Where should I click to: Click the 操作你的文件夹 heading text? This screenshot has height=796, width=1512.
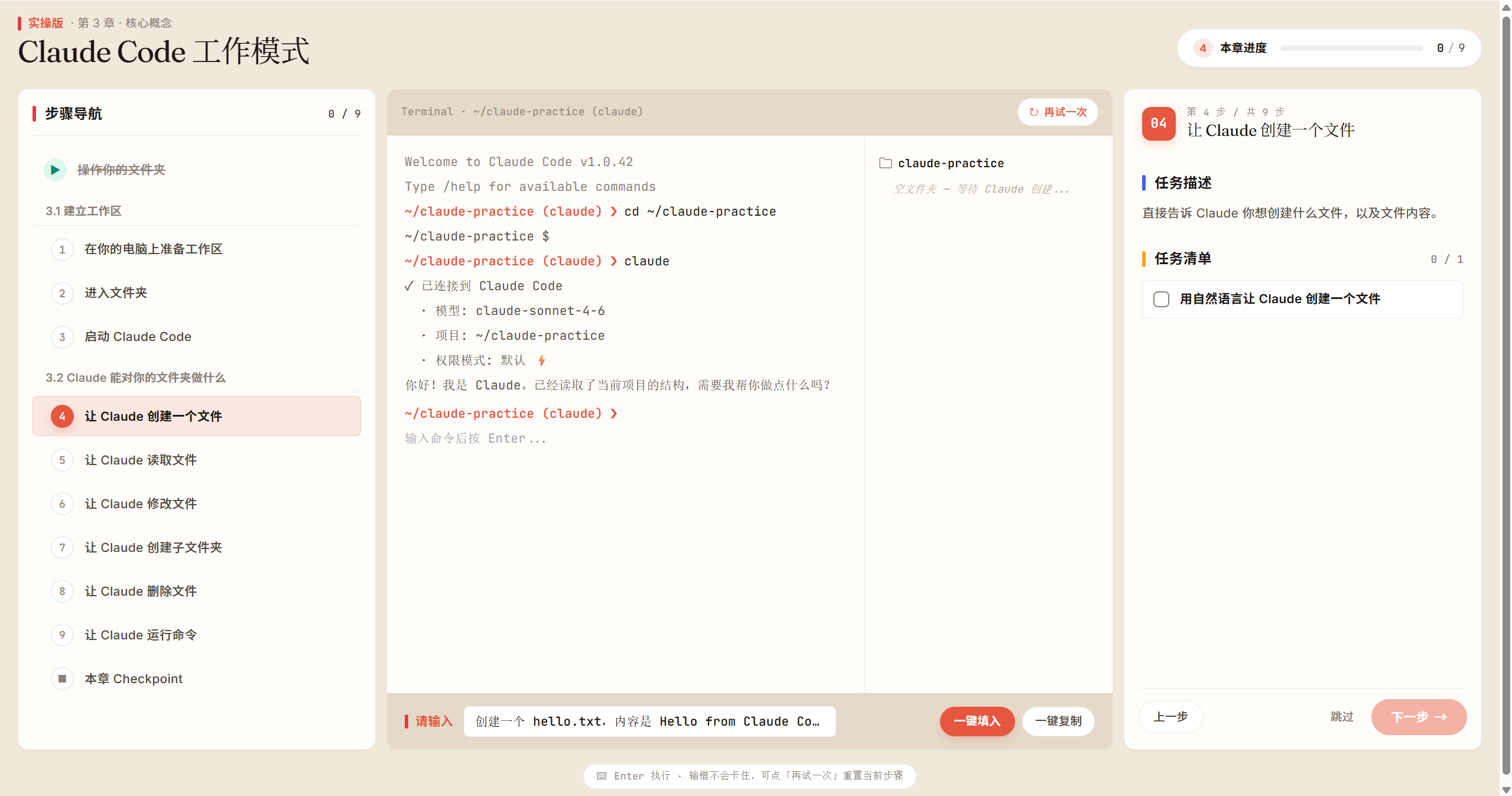pos(121,170)
